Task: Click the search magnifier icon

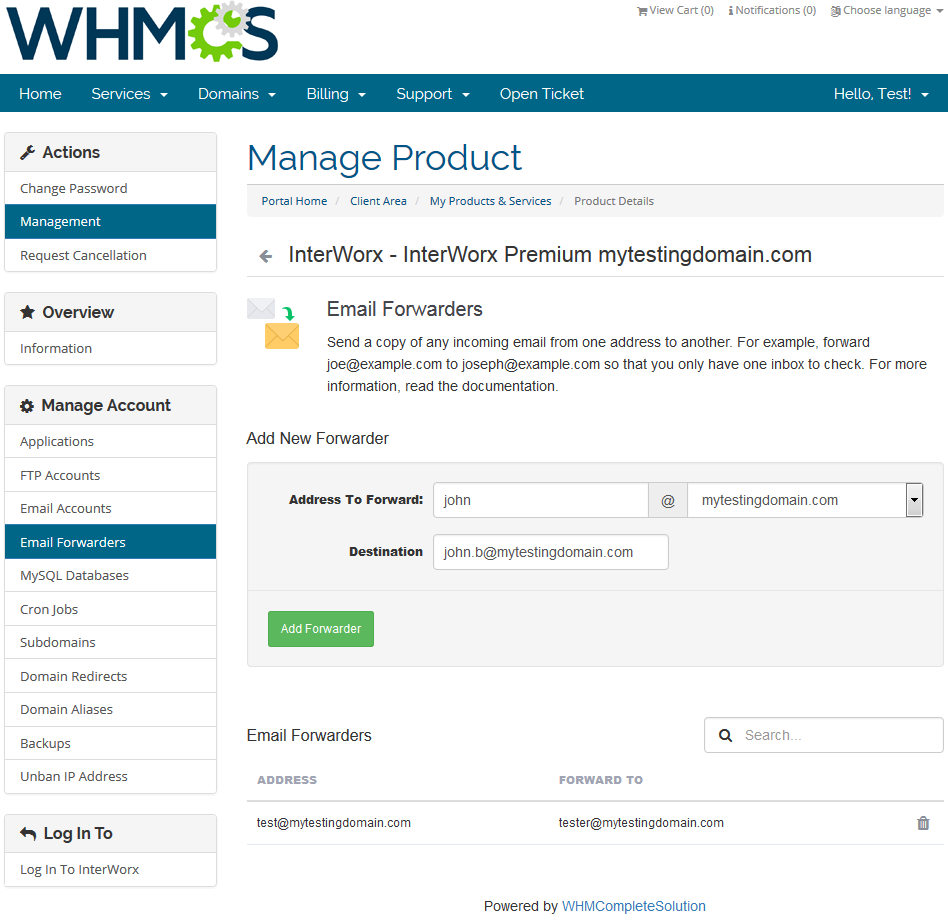Action: pyautogui.click(x=725, y=735)
